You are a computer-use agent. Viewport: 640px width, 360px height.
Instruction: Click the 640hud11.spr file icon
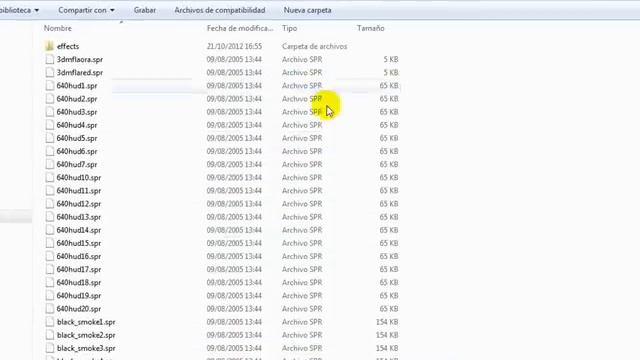point(50,191)
